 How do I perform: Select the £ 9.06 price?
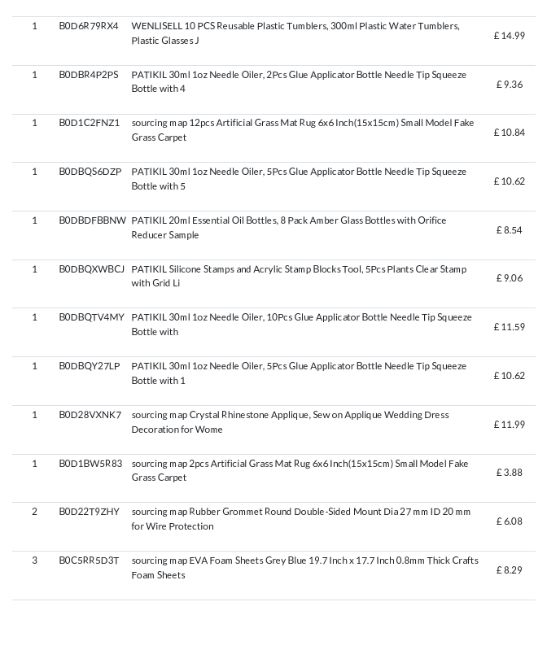509,278
